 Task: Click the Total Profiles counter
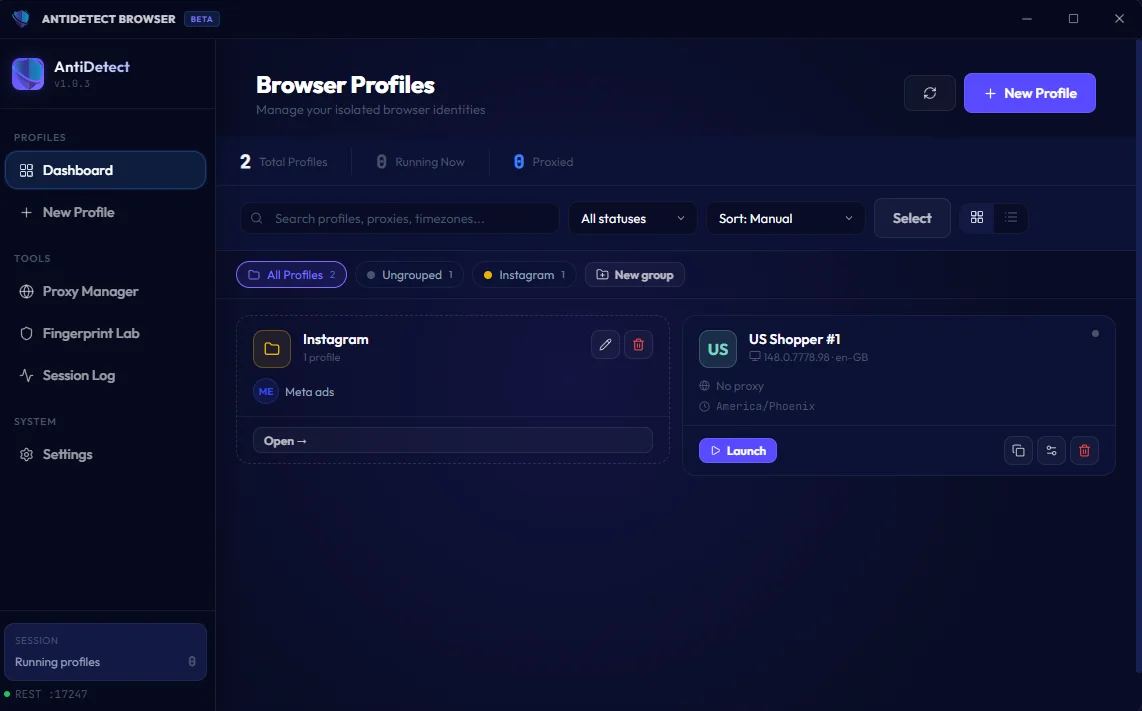coord(284,162)
